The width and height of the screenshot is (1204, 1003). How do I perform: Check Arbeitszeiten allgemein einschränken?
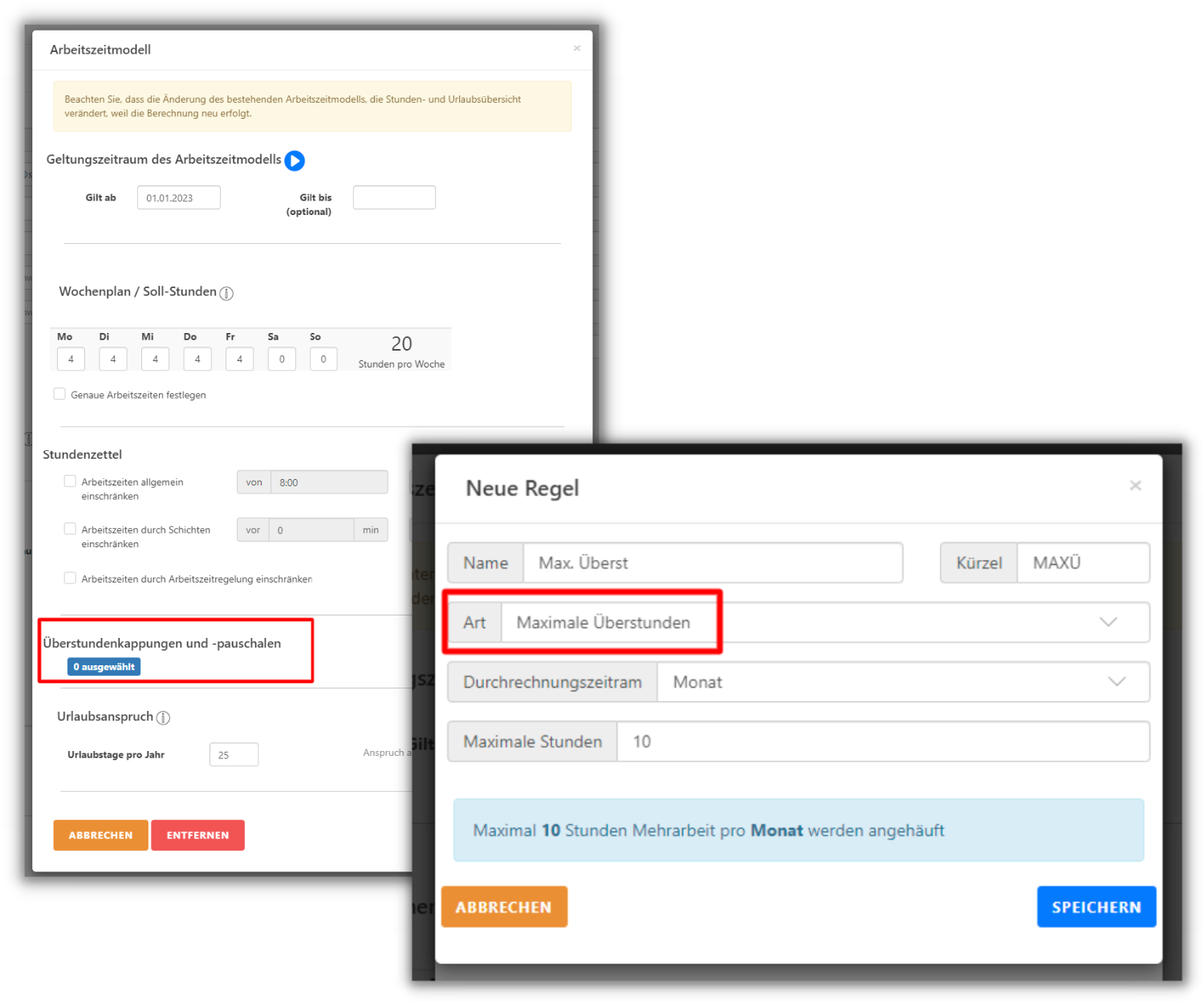point(70,480)
